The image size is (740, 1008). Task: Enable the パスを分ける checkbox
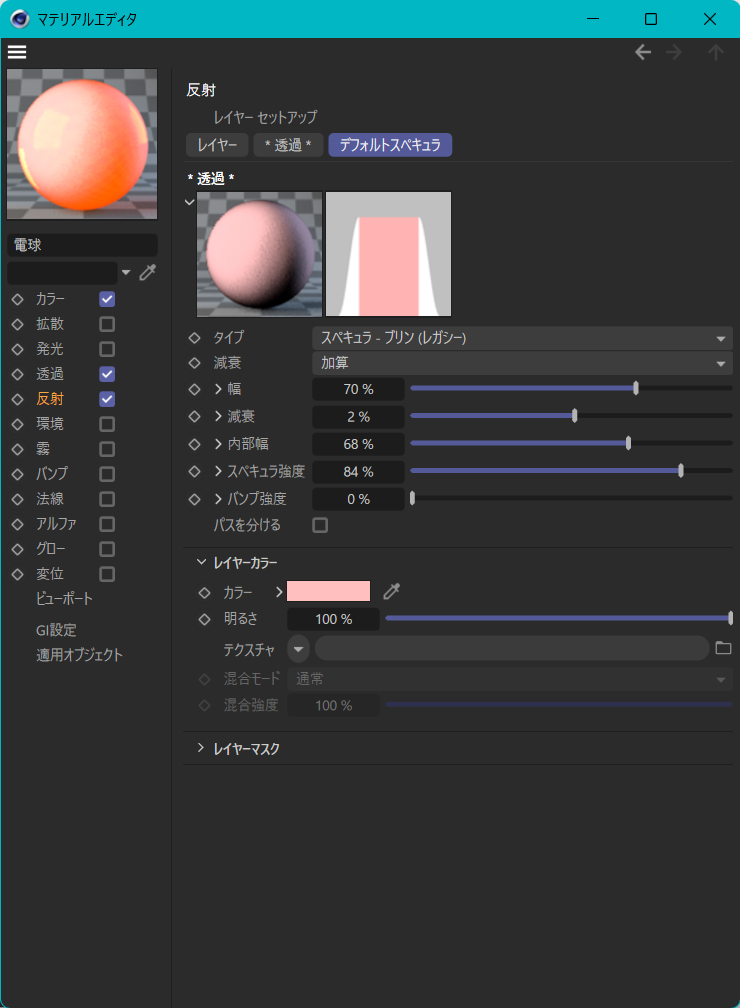click(320, 525)
